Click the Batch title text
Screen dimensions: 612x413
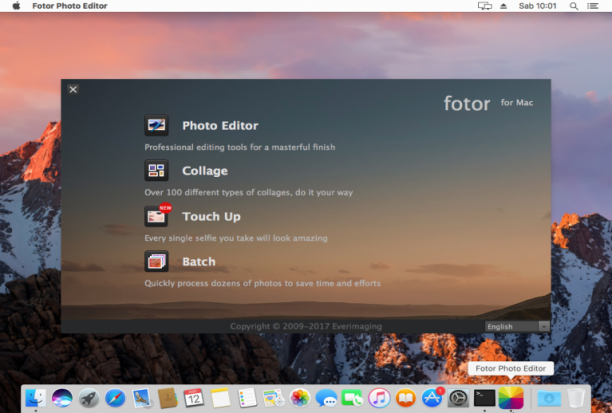199,262
